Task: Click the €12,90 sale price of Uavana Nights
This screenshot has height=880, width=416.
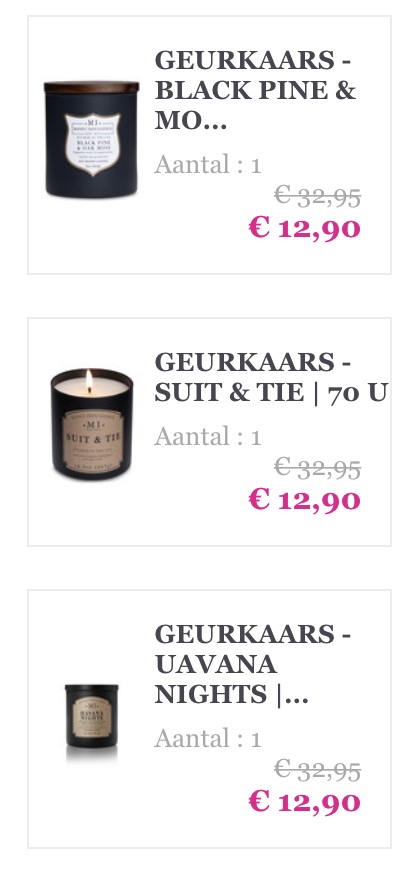Action: click(304, 801)
